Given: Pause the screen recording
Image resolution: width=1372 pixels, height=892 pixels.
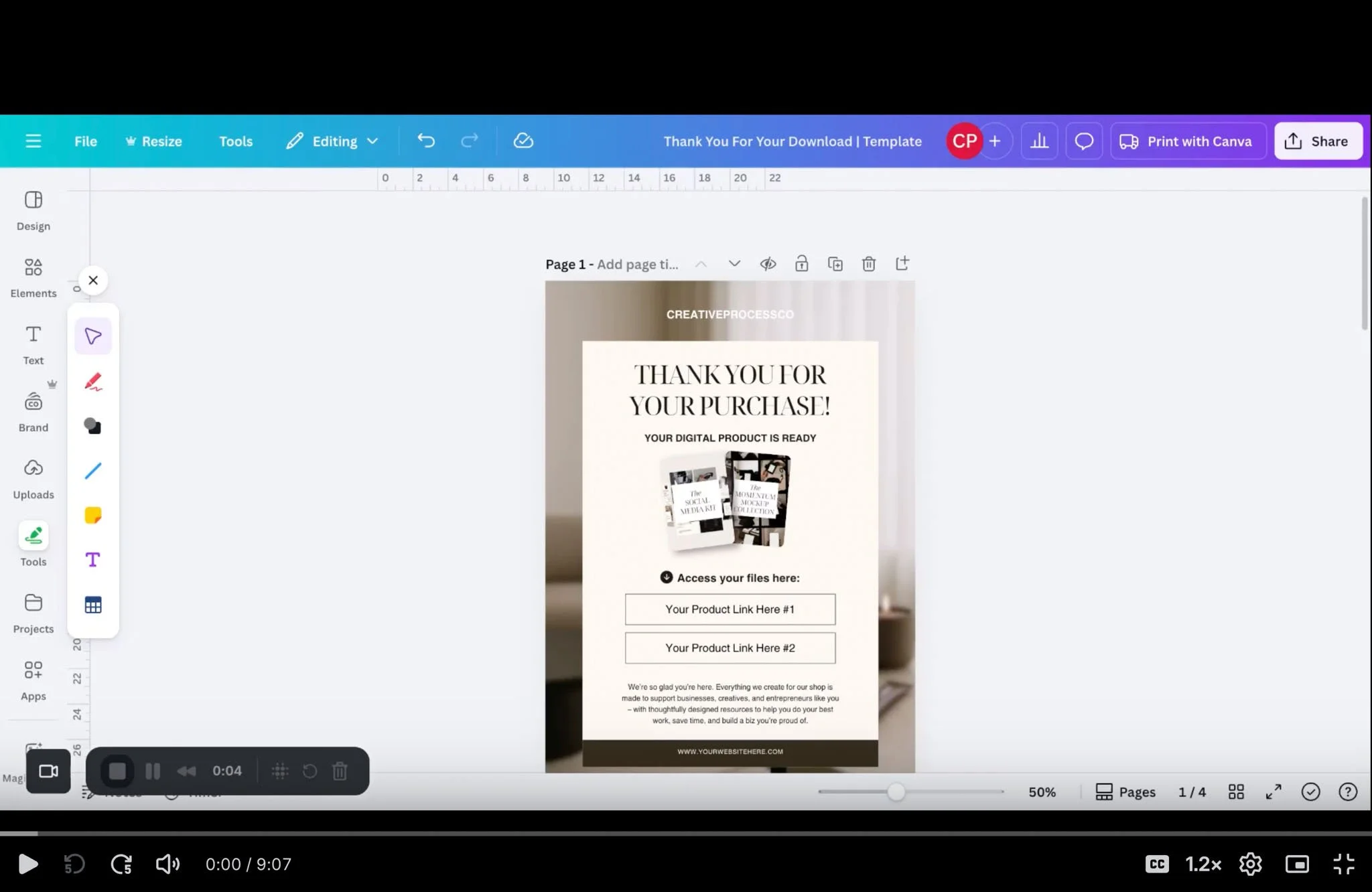Looking at the screenshot, I should [153, 771].
